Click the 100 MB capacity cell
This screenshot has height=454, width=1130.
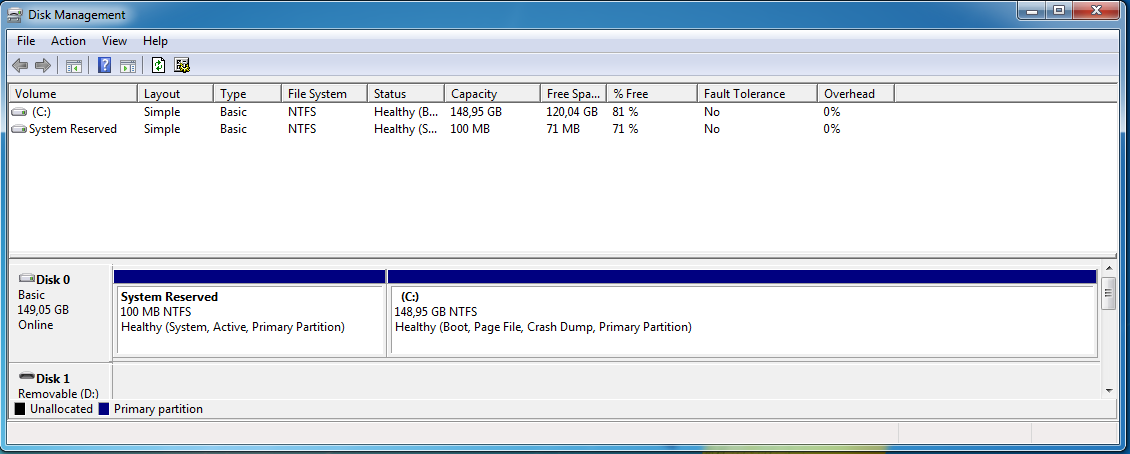point(471,130)
